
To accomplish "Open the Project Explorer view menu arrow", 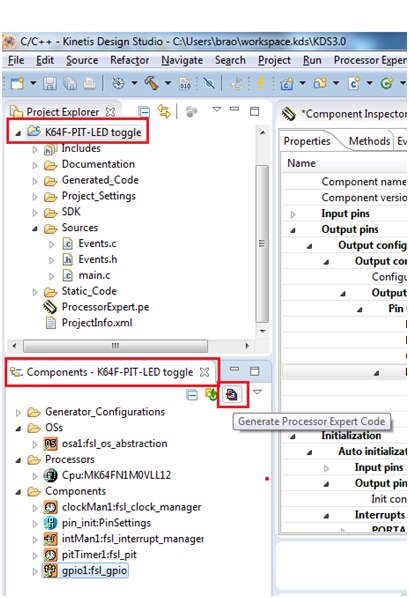I will [217, 109].
